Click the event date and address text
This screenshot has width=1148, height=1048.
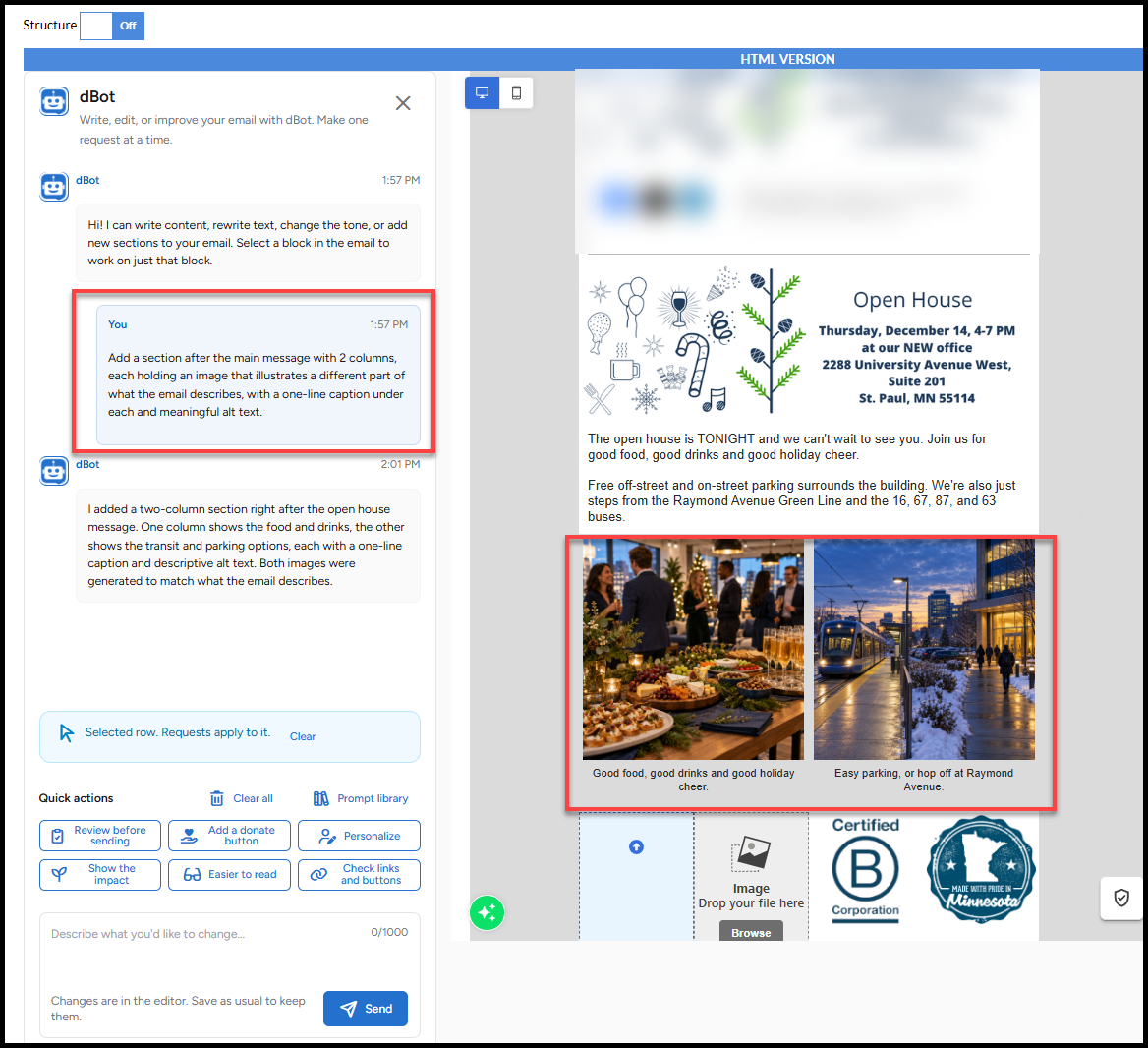click(x=917, y=365)
